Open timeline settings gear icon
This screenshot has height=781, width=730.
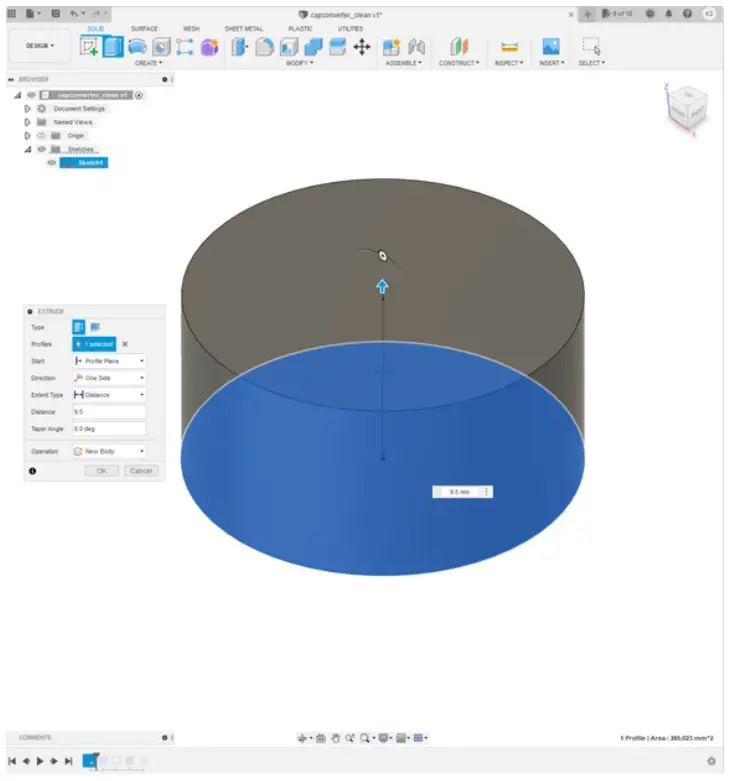click(x=712, y=761)
